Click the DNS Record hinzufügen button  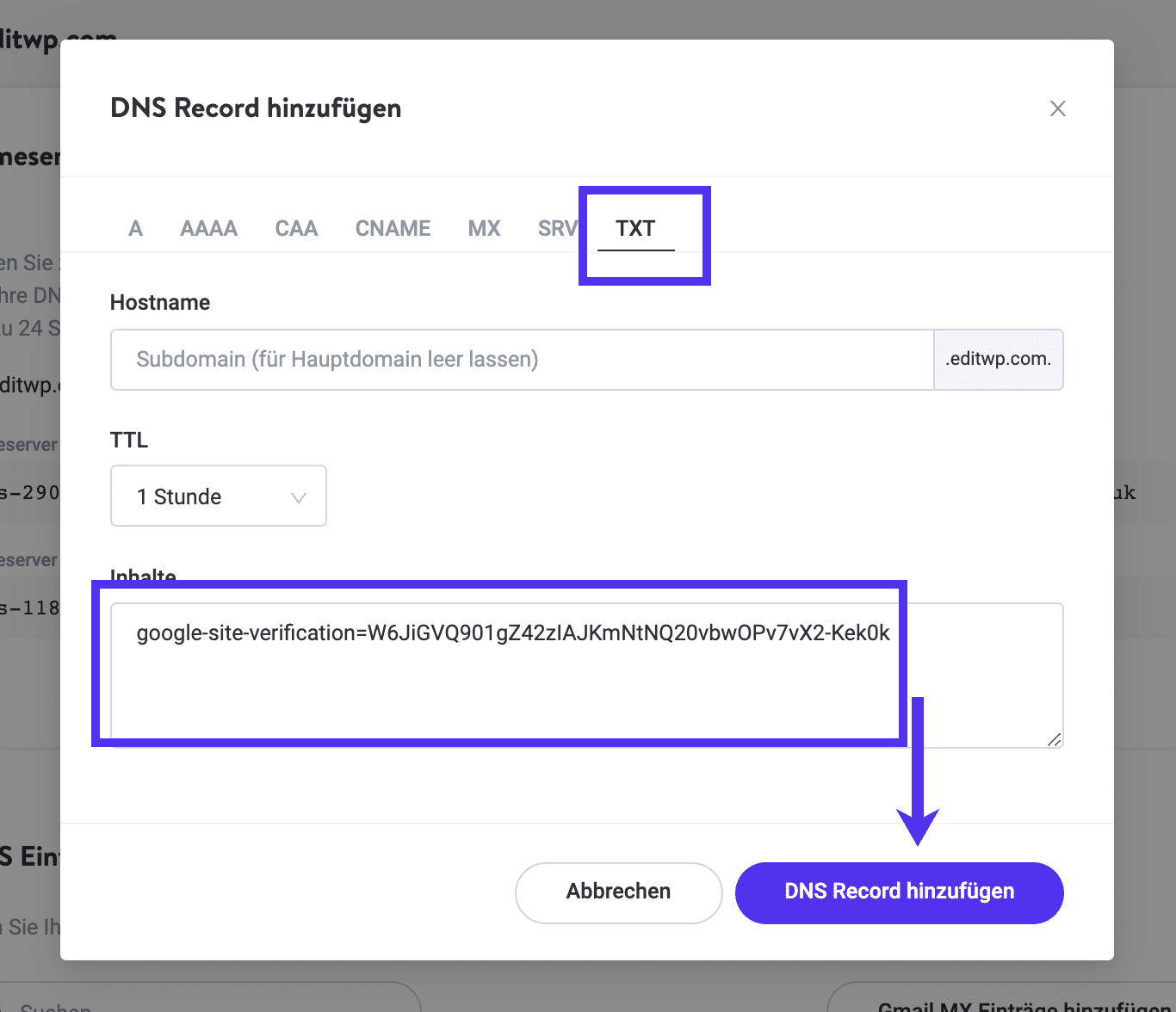click(x=899, y=892)
